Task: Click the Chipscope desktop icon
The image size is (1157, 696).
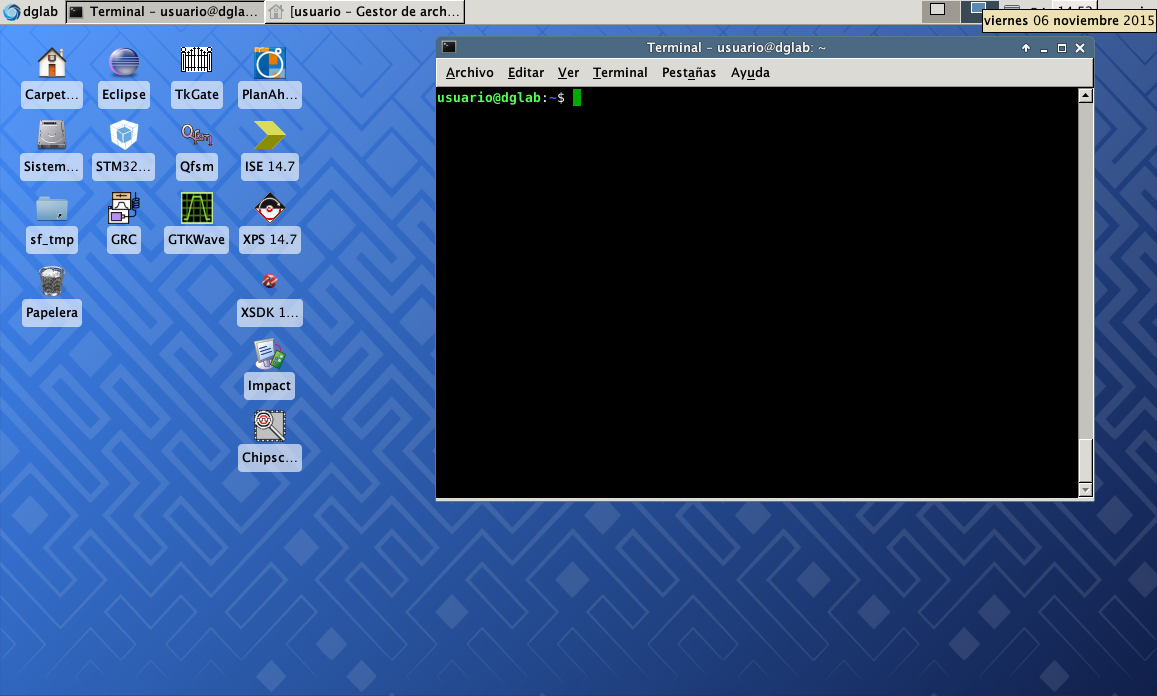Action: pyautogui.click(x=269, y=428)
